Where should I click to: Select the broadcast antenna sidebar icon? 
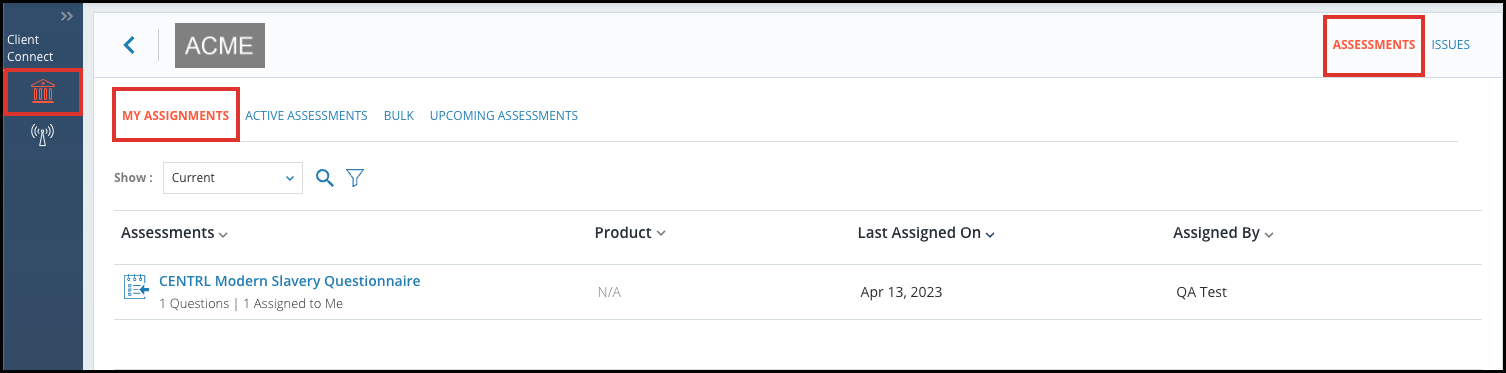tap(42, 135)
